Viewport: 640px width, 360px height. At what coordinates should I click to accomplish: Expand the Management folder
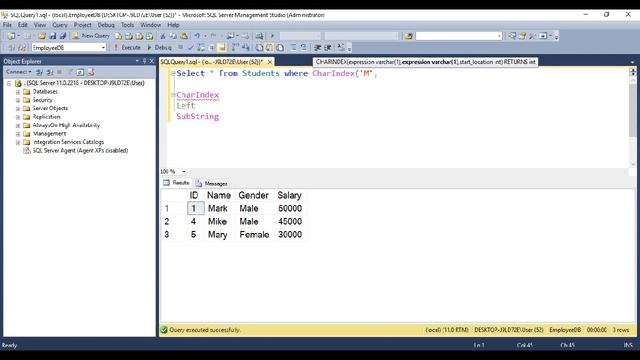[x=18, y=134]
